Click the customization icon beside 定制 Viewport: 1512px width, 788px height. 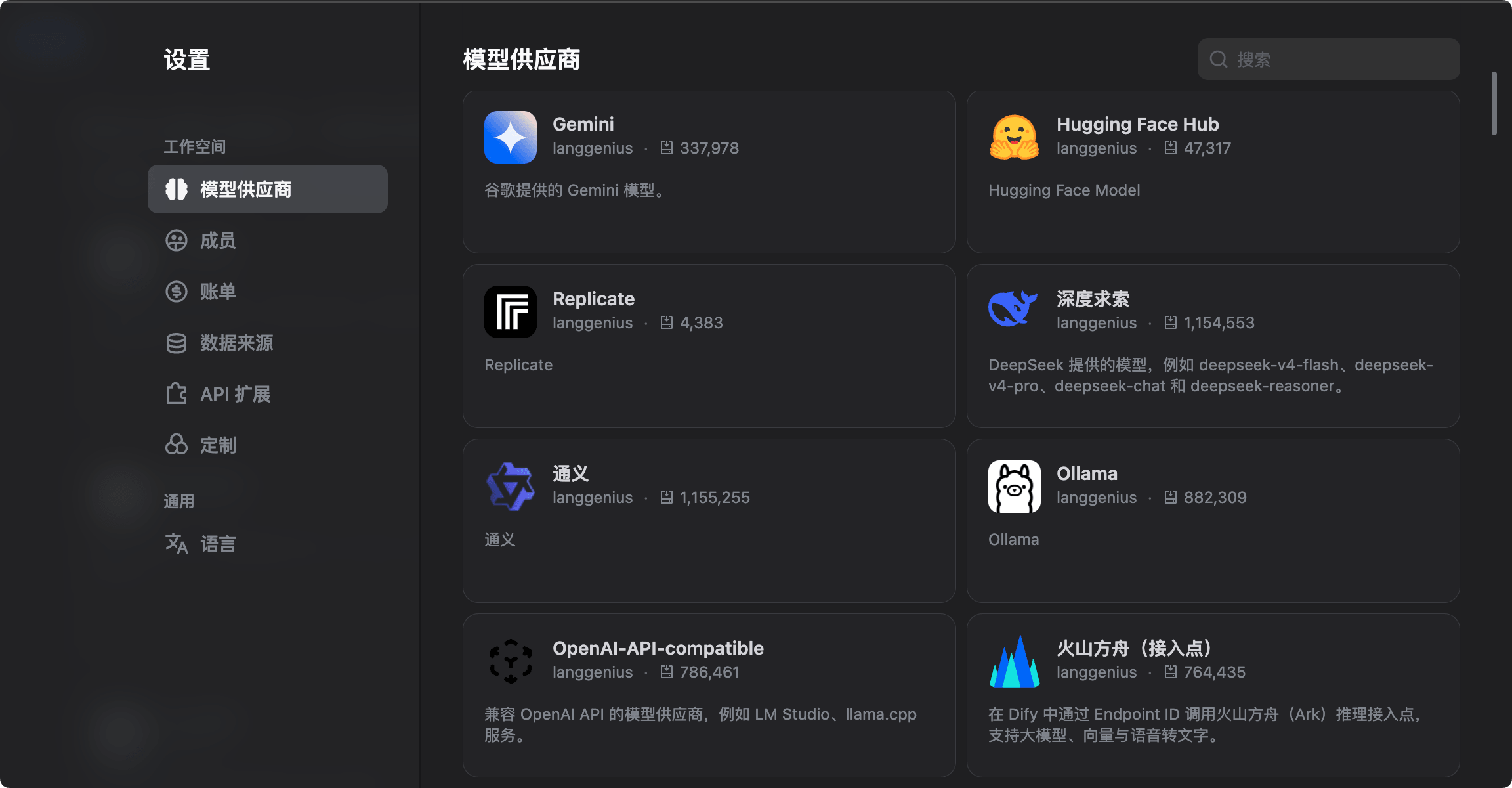tap(177, 445)
